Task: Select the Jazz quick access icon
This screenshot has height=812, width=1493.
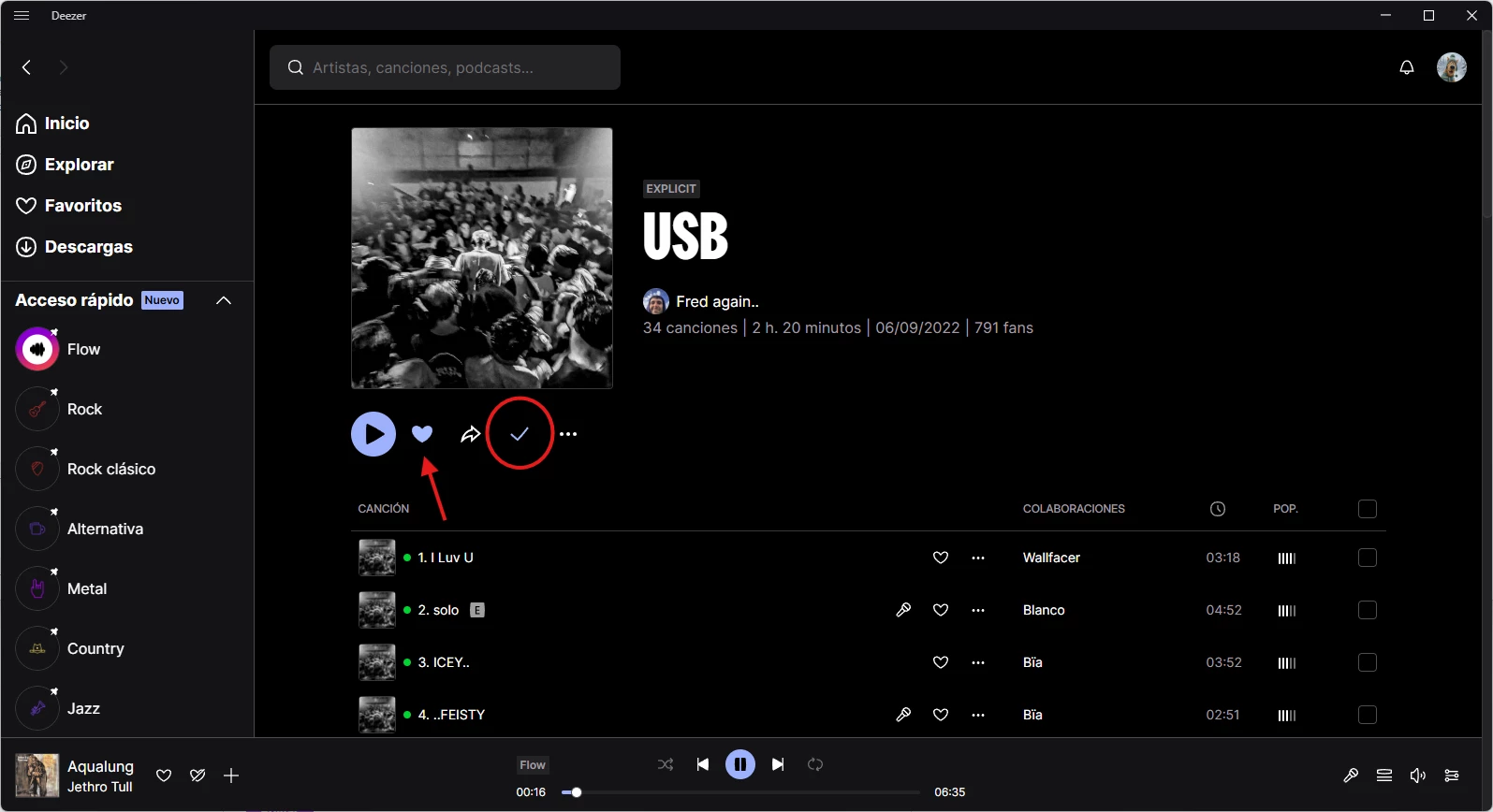Action: point(37,708)
